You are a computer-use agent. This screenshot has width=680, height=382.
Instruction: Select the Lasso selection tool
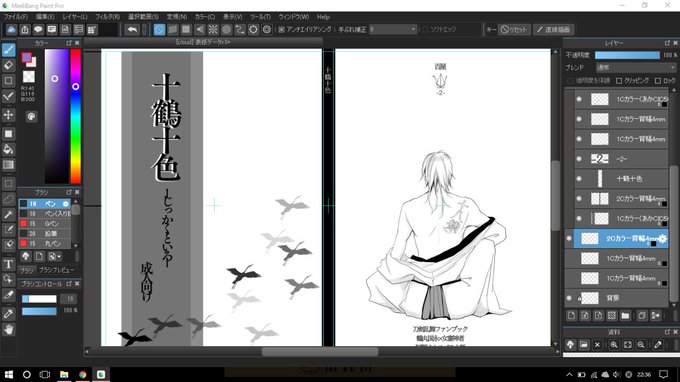pos(8,199)
